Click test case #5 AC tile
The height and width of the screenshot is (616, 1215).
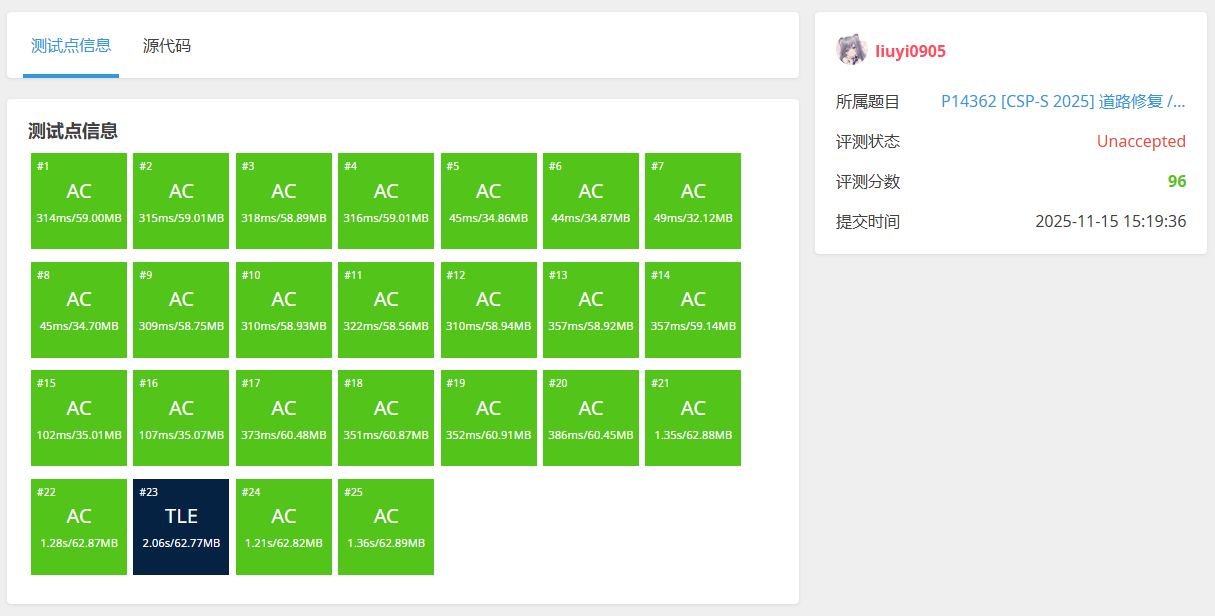[x=488, y=201]
